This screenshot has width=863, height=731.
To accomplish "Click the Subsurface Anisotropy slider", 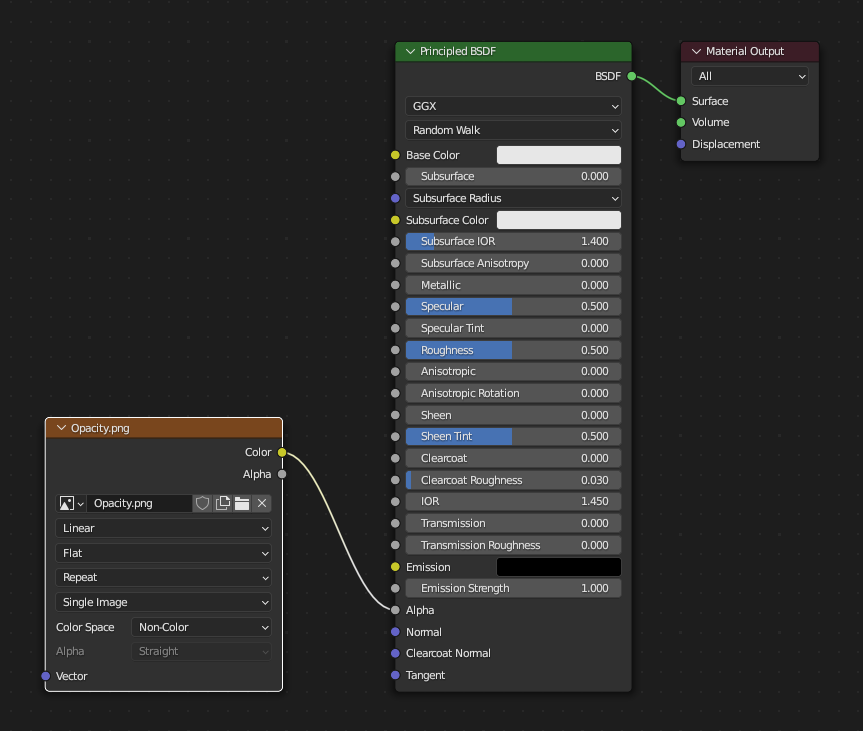I will [513, 263].
